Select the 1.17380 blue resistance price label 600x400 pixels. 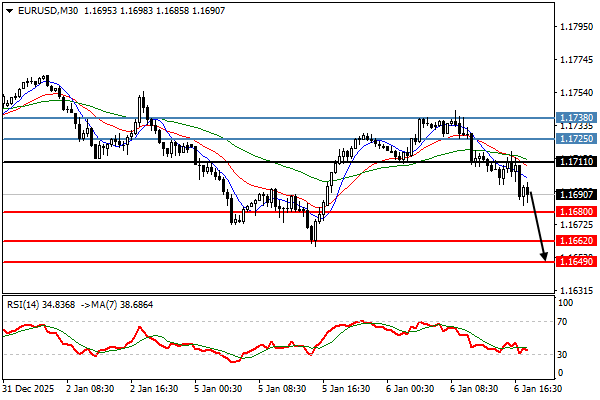pyautogui.click(x=574, y=117)
